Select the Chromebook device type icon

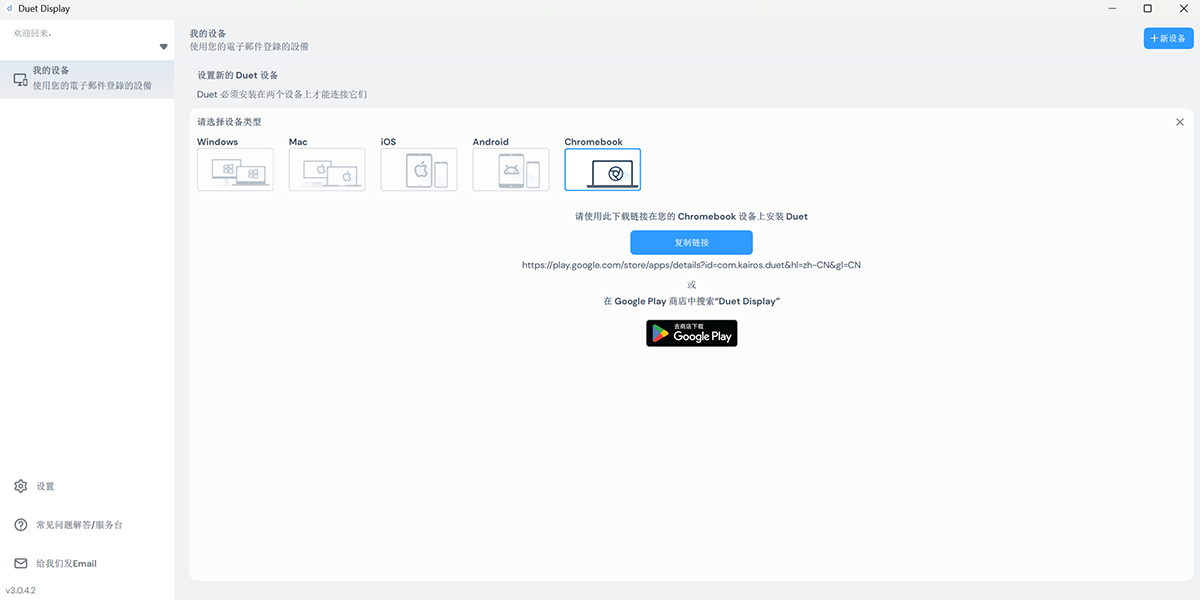pos(603,169)
